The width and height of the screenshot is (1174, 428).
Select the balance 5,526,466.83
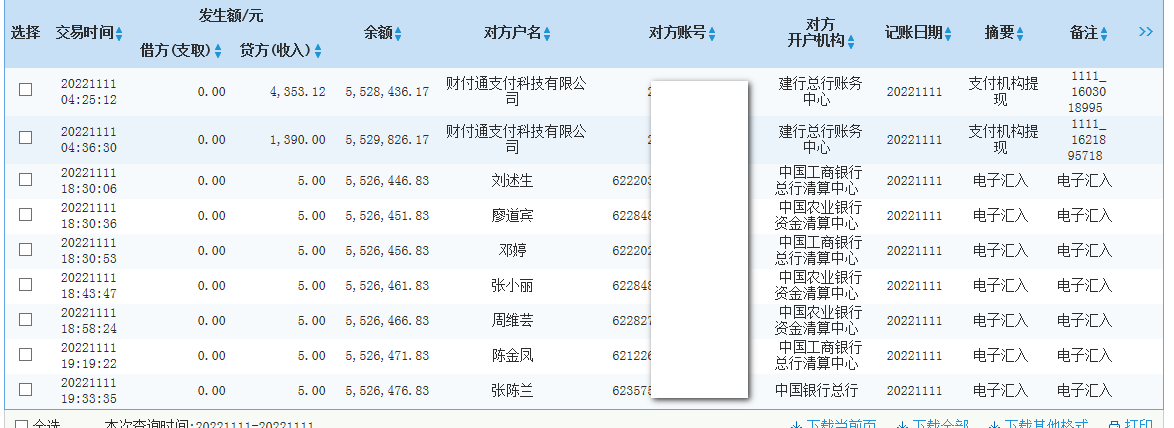(387, 320)
